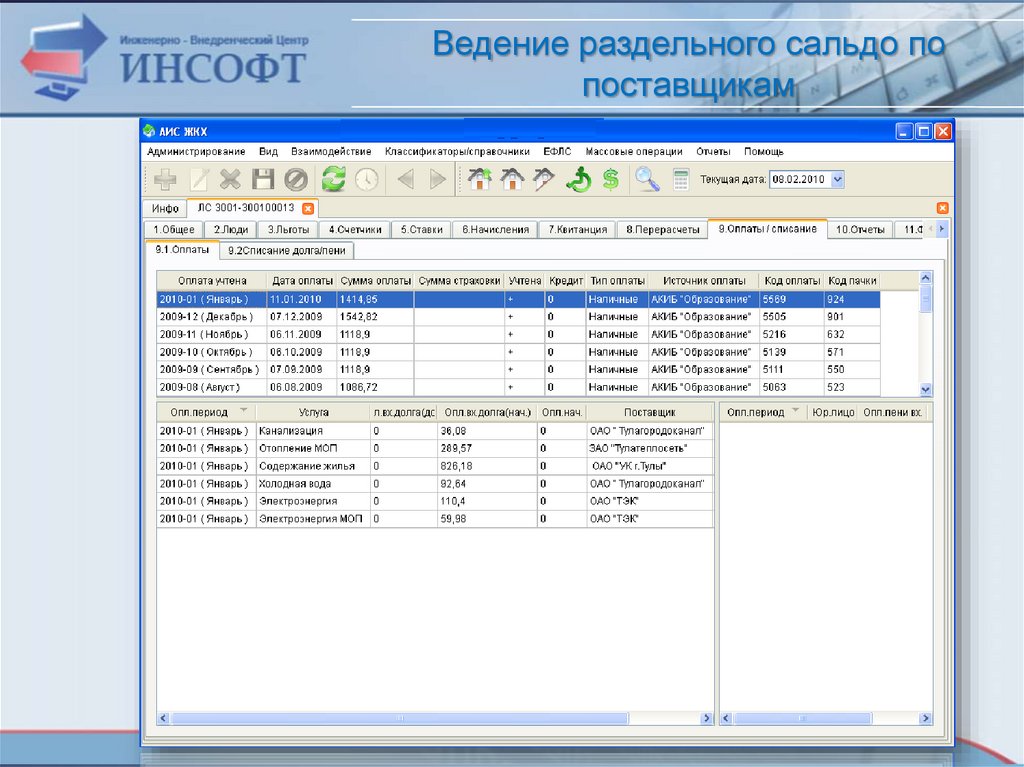Viewport: 1024px width, 767px height.
Task: Open the 9.2Списание долга/пени subtab
Action: click(x=287, y=251)
